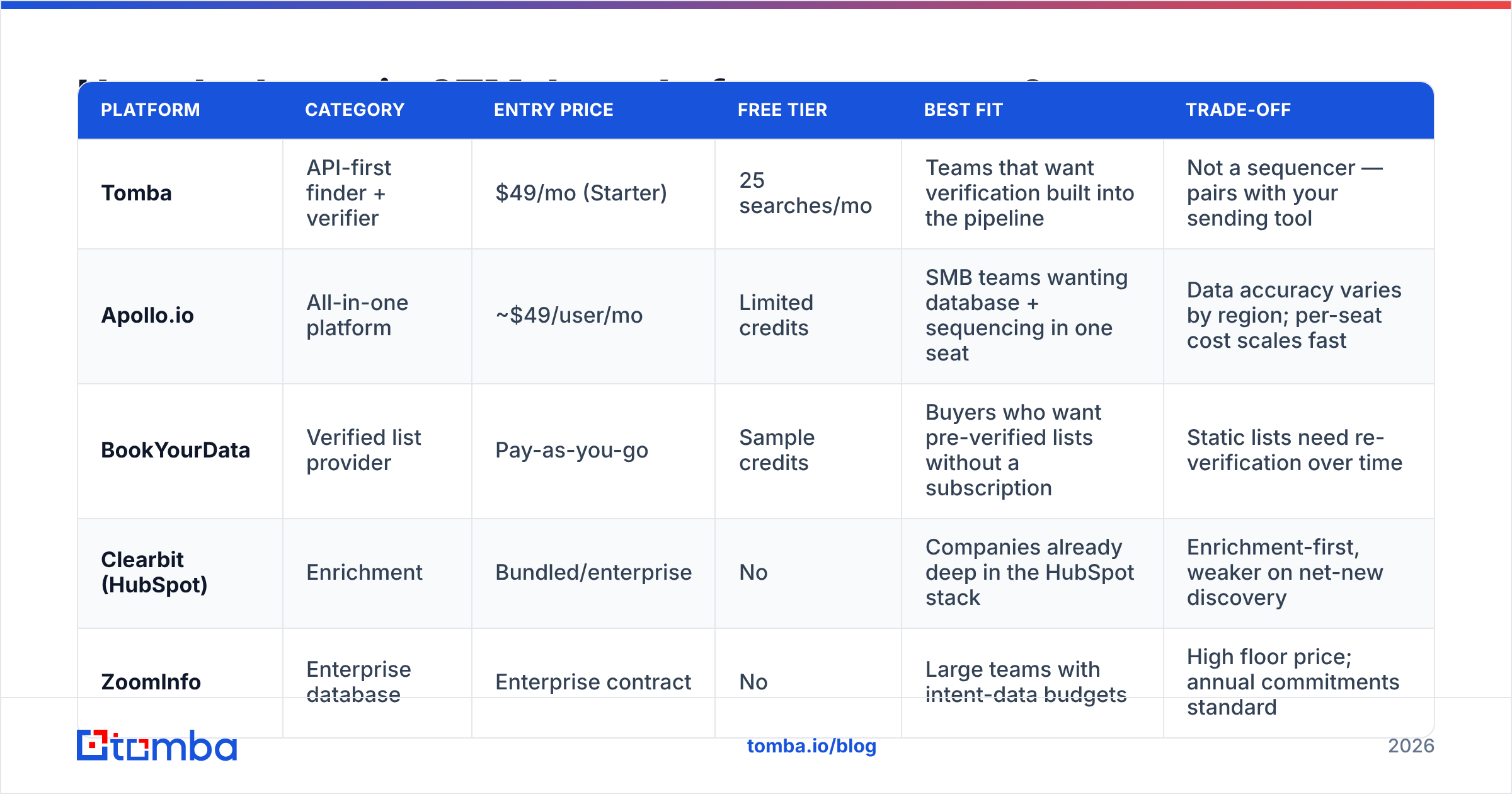Click 'Data accuracy varies by region' cell
Screen dimensions: 1512x794
point(1299,316)
